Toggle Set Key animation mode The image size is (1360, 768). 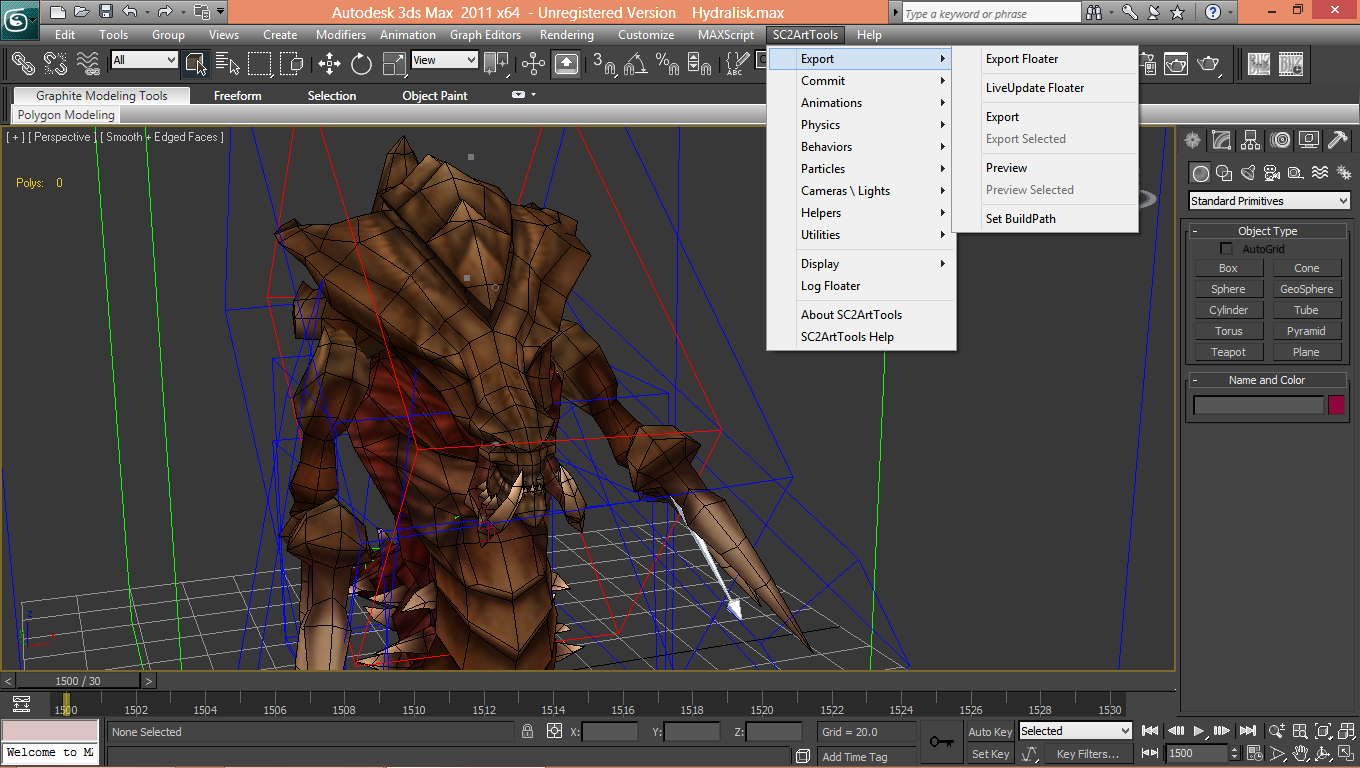tap(990, 754)
